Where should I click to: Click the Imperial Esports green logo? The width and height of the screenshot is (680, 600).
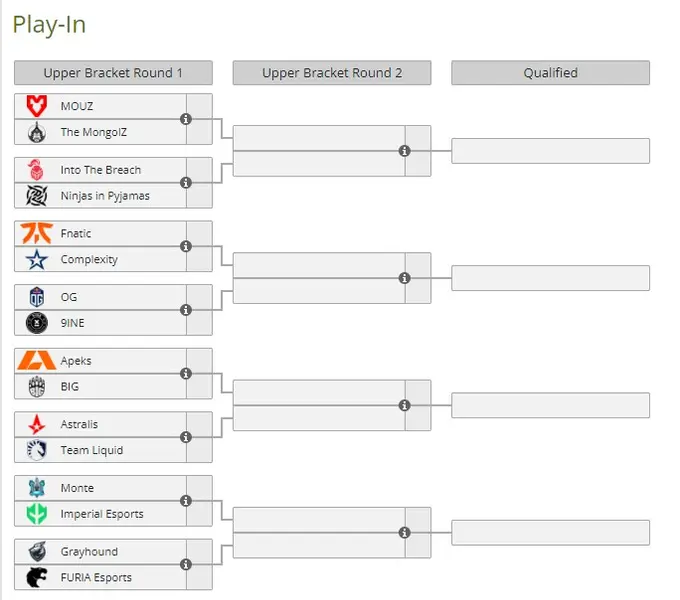37,514
